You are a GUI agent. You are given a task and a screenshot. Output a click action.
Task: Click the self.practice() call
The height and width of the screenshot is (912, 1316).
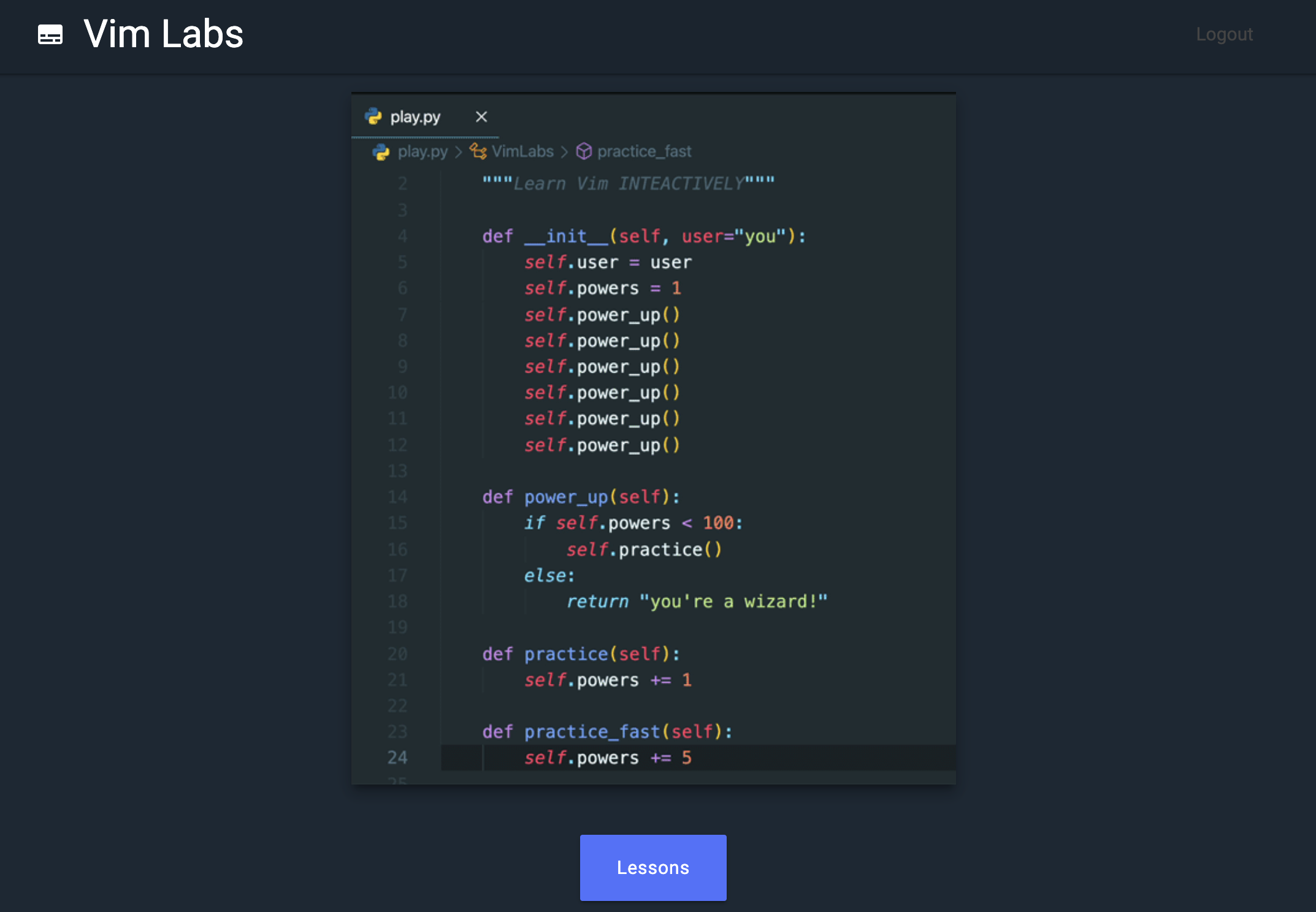coord(644,549)
